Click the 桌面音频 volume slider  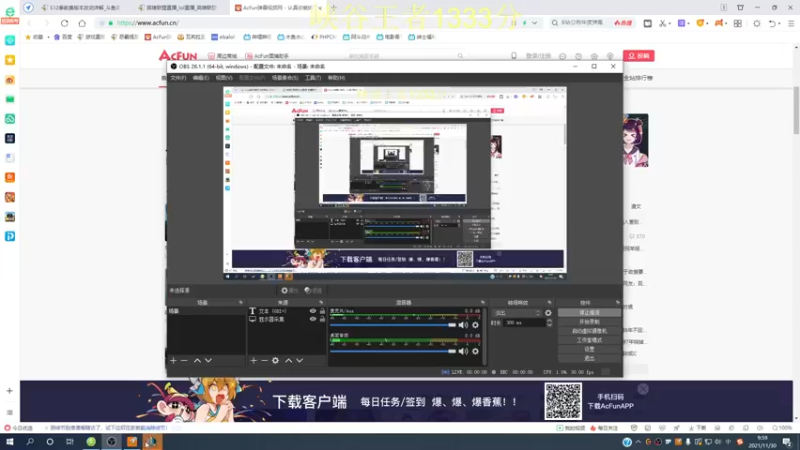point(393,351)
